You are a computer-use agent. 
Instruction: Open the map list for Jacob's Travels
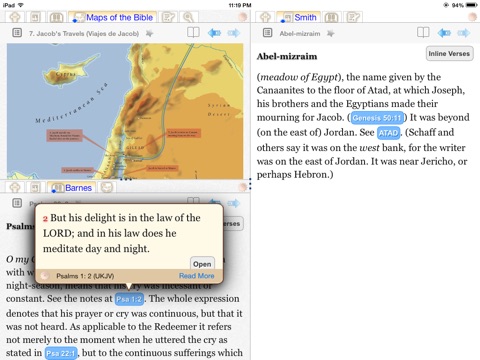tap(17, 33)
